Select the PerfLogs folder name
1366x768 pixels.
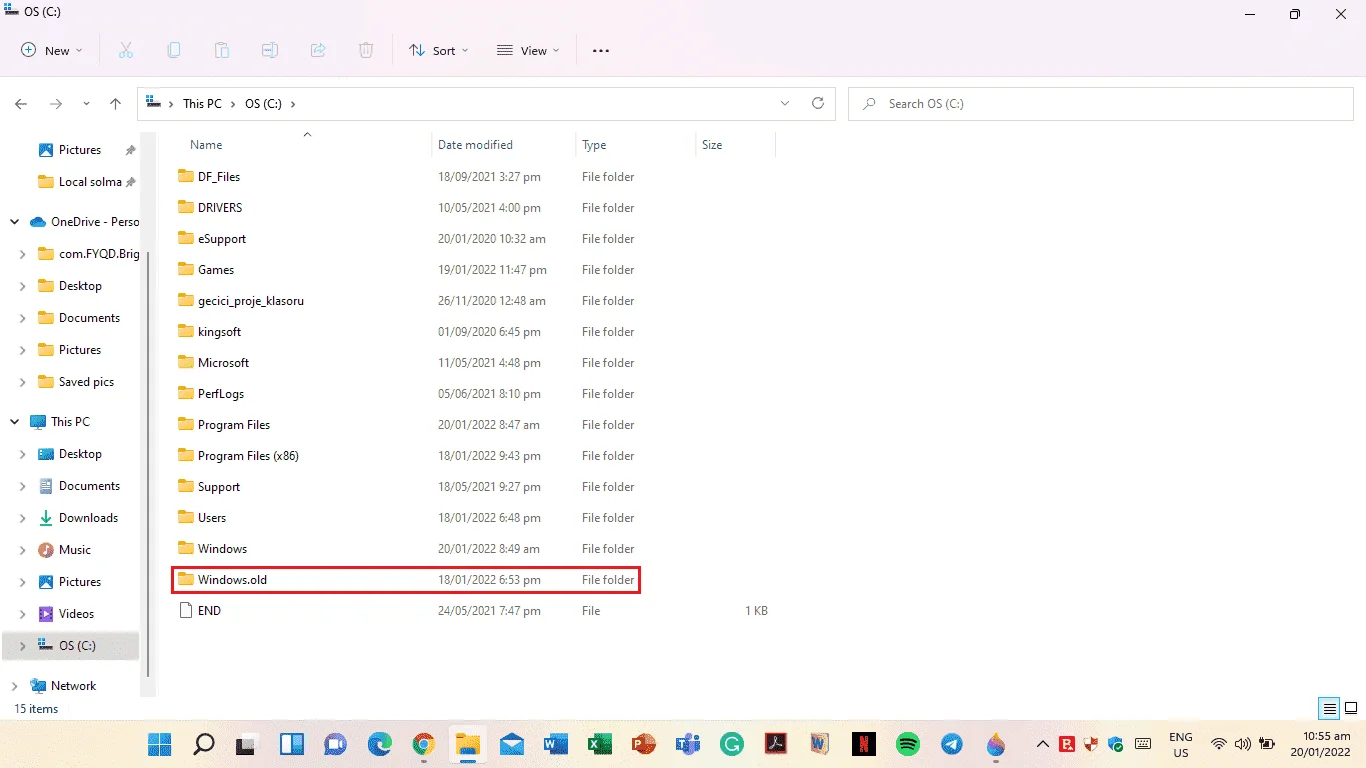click(x=221, y=394)
